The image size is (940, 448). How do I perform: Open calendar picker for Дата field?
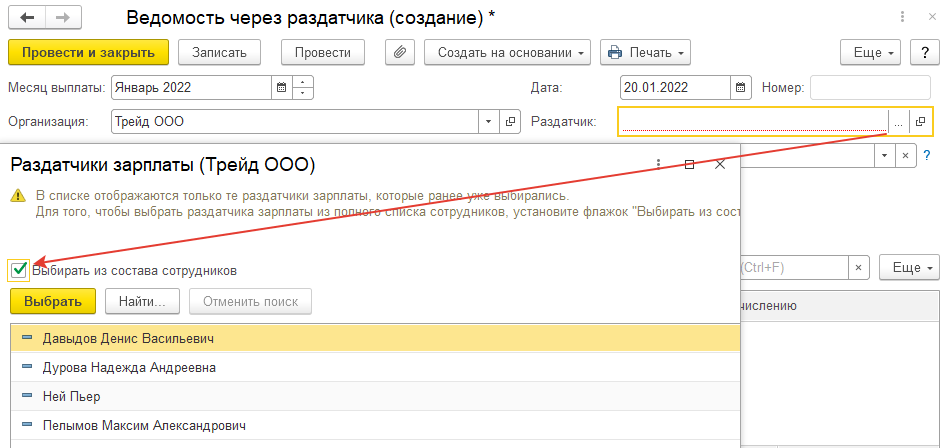741,87
